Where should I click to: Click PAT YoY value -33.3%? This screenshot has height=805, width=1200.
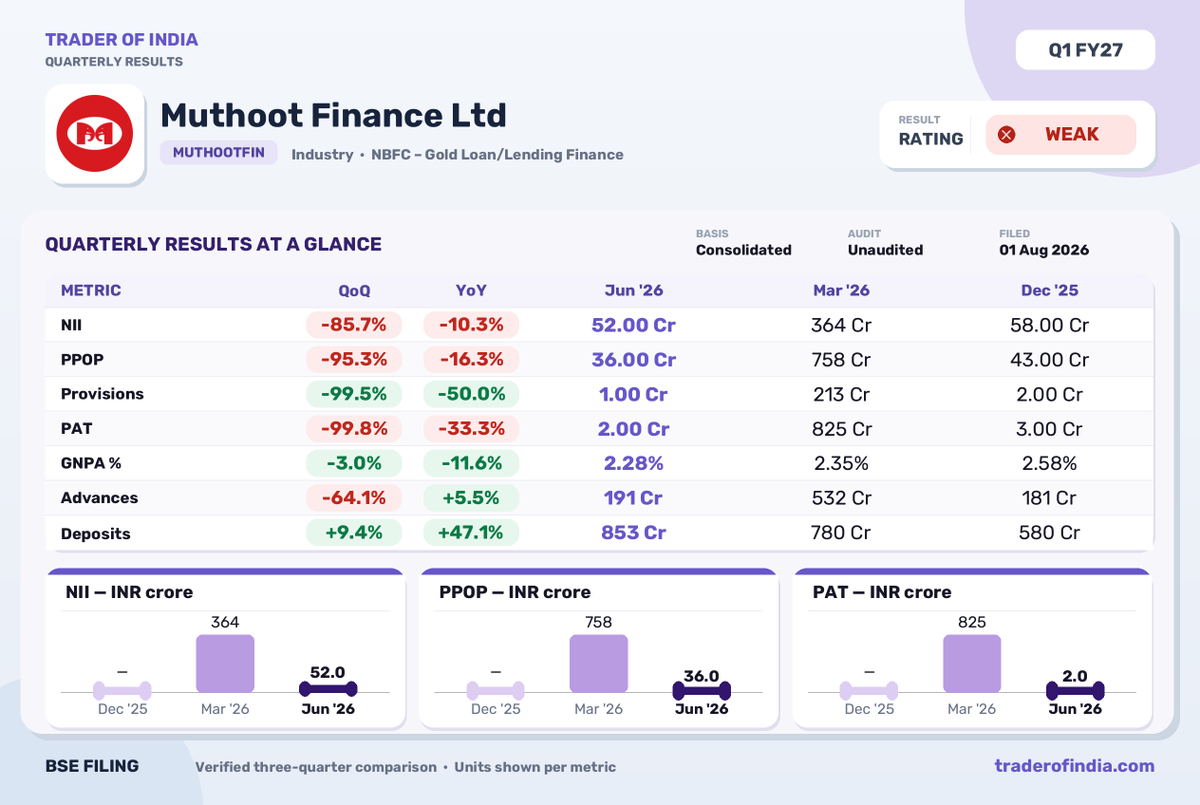click(471, 428)
